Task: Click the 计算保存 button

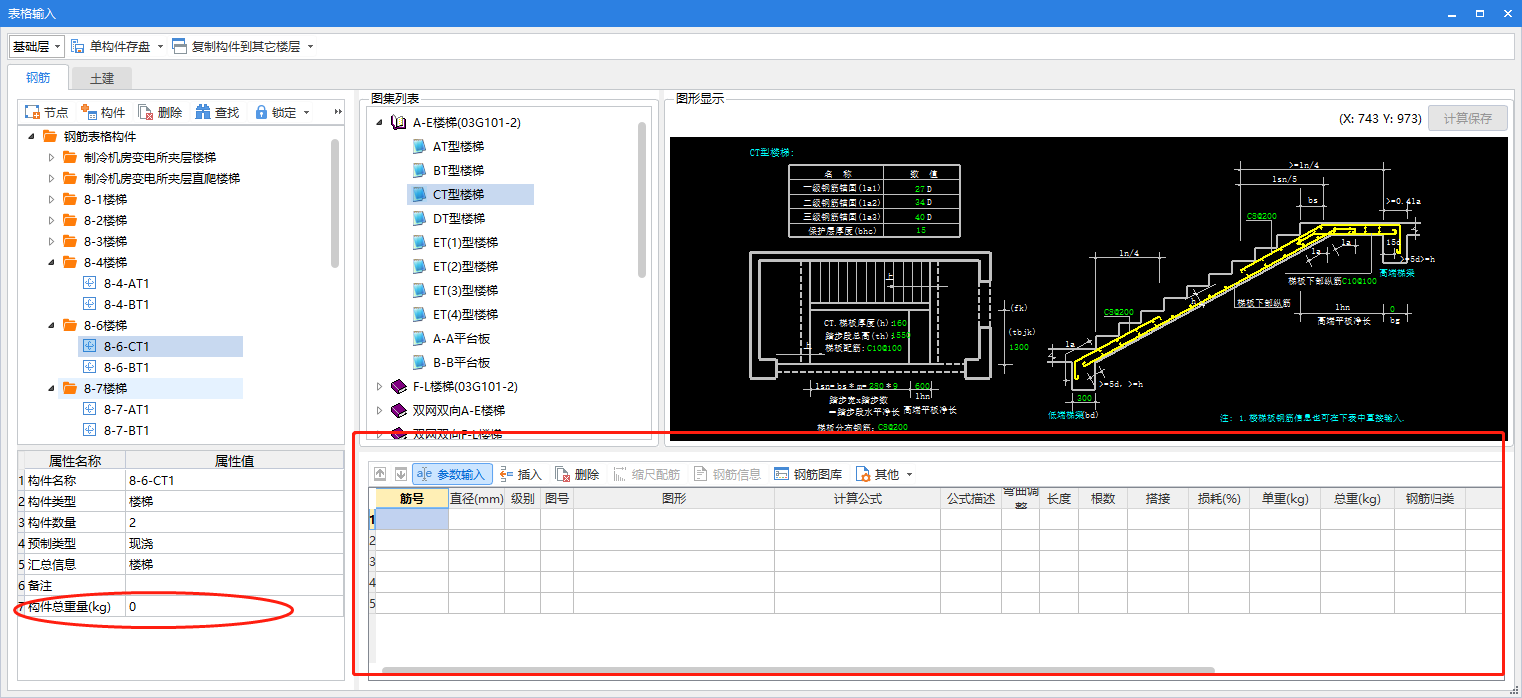Action: point(1467,118)
